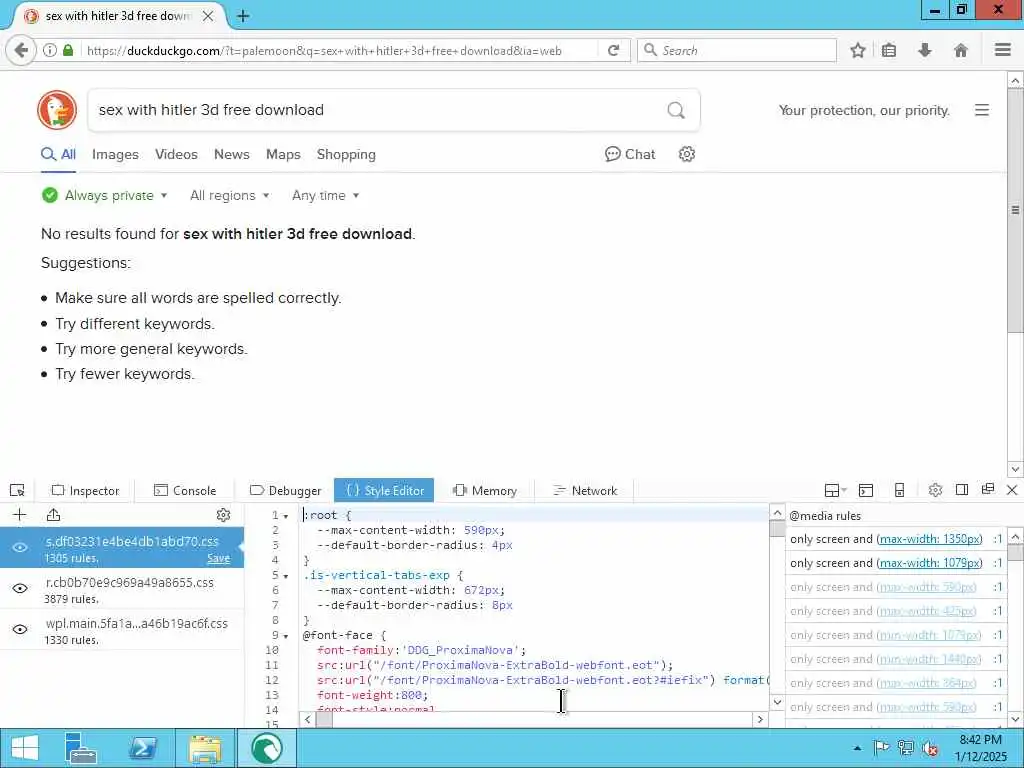Click the frame selector dropdown in devtools
Screen dimensions: 1024x768
point(835,490)
